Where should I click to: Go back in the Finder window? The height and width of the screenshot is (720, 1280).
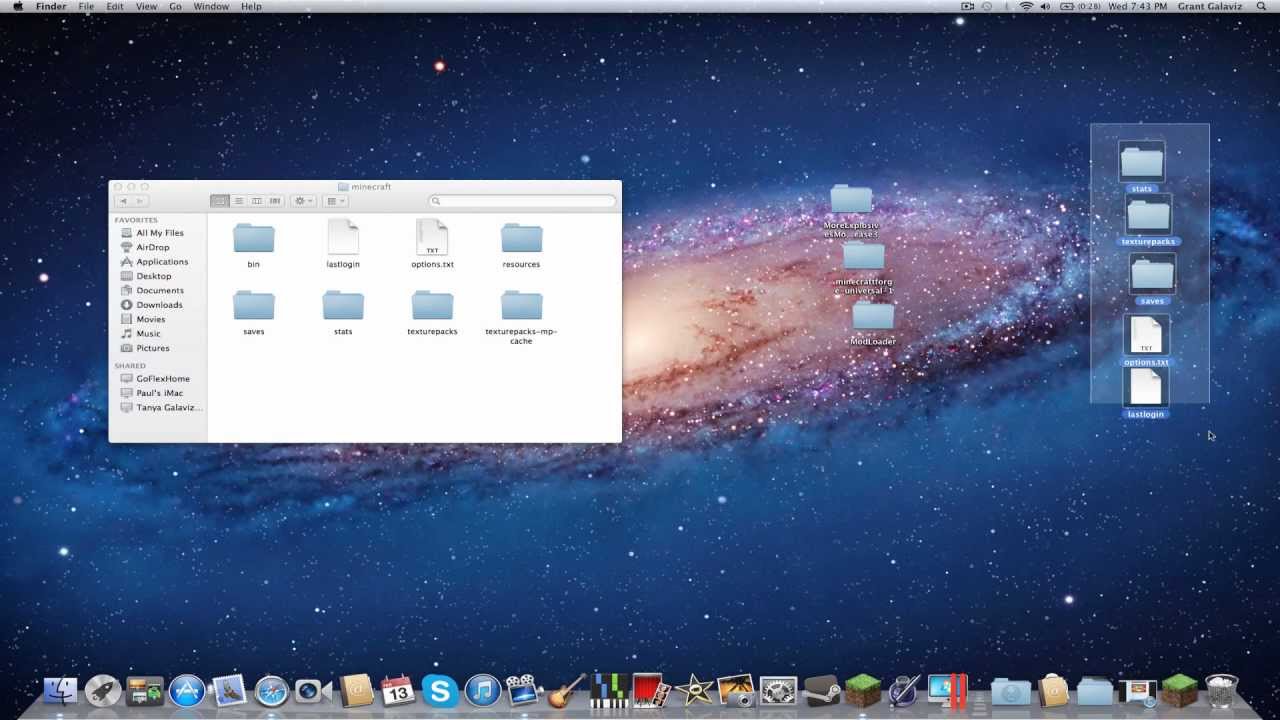point(124,201)
